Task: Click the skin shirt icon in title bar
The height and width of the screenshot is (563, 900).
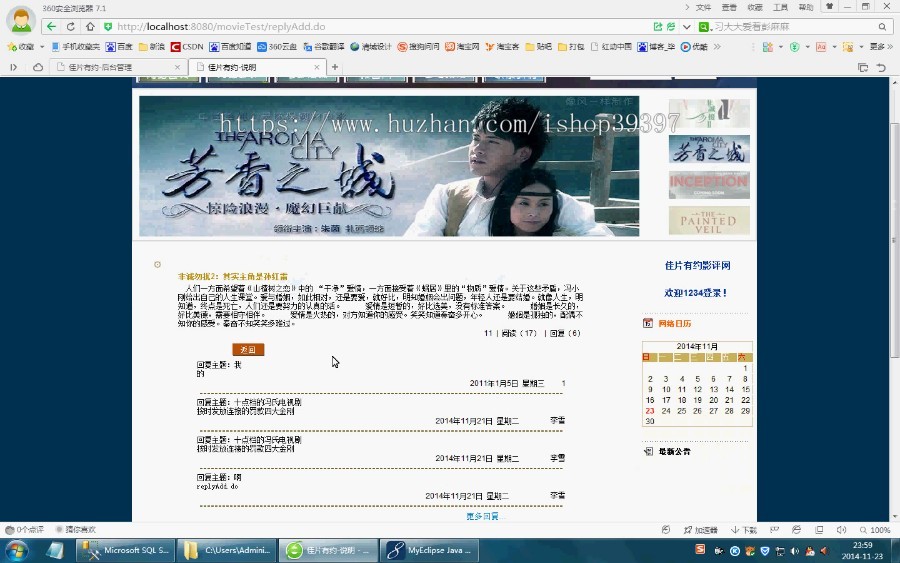Action: [829, 7]
